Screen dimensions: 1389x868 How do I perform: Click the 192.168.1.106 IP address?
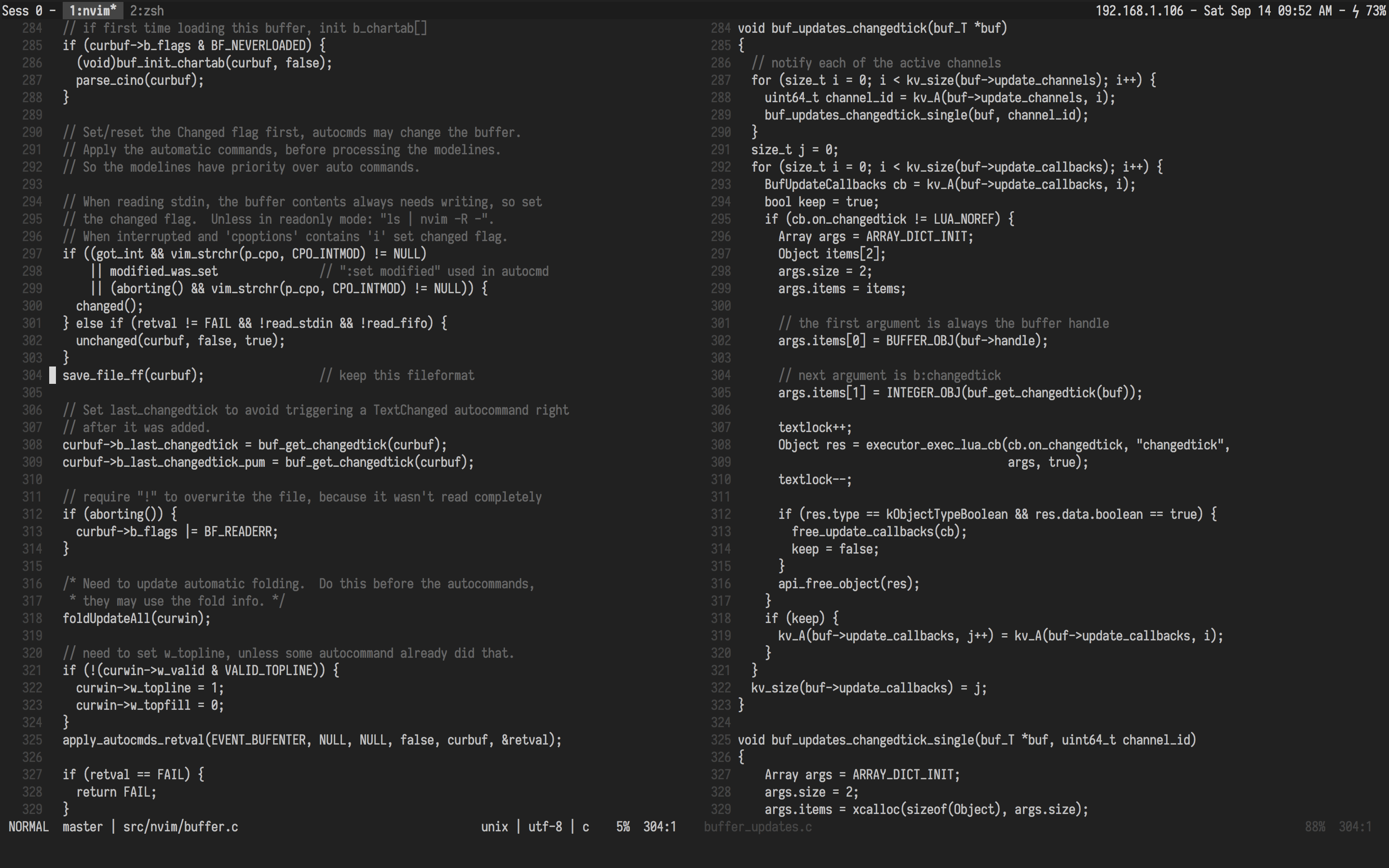coord(1139,10)
